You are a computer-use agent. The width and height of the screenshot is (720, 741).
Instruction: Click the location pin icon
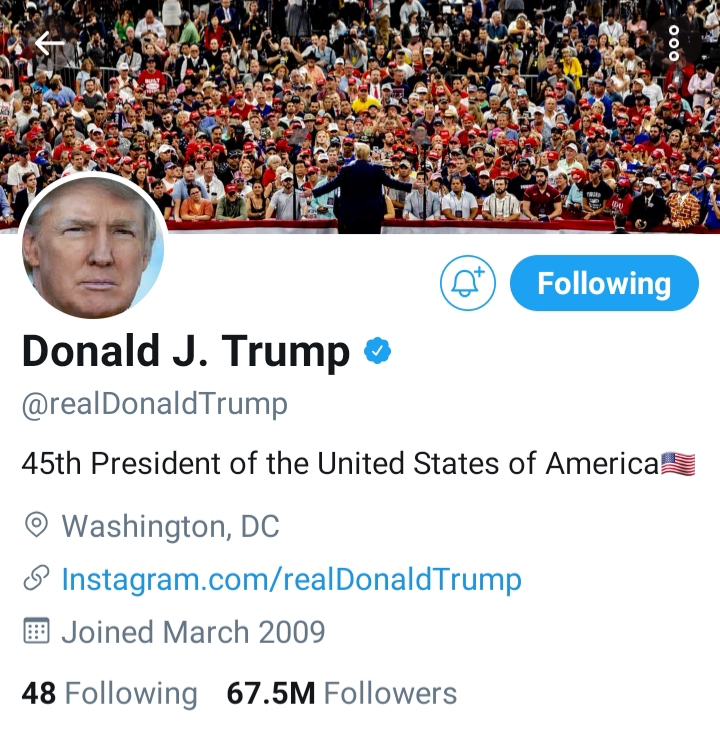(x=36, y=525)
